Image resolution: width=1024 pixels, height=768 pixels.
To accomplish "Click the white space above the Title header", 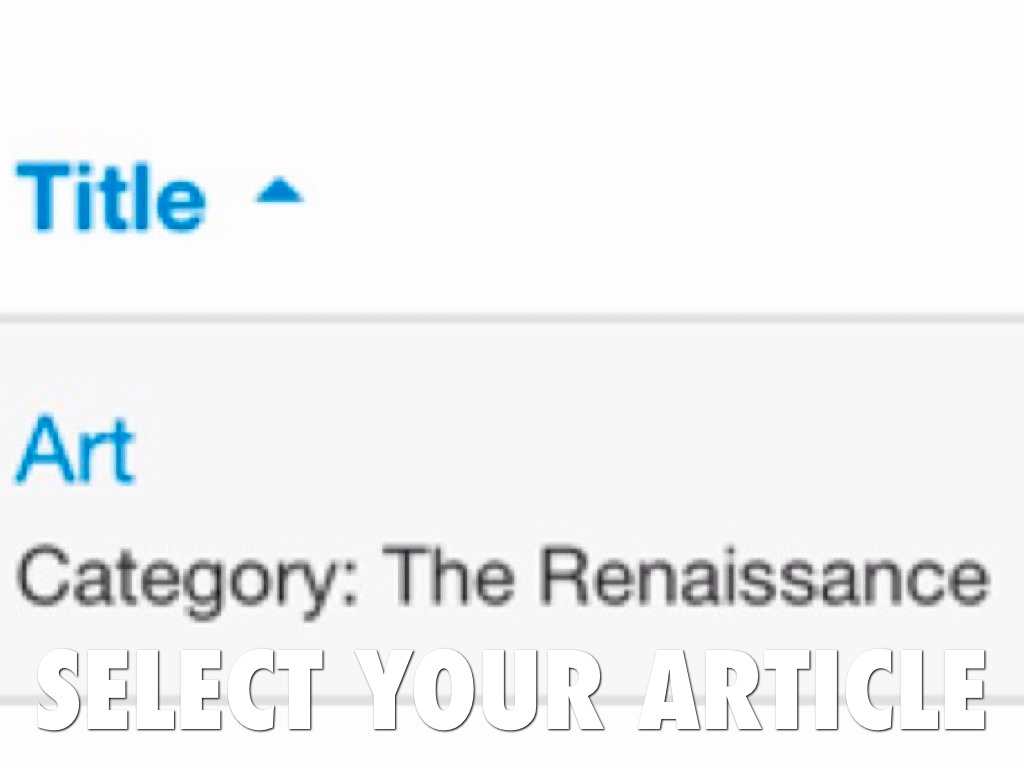I will 512,70.
